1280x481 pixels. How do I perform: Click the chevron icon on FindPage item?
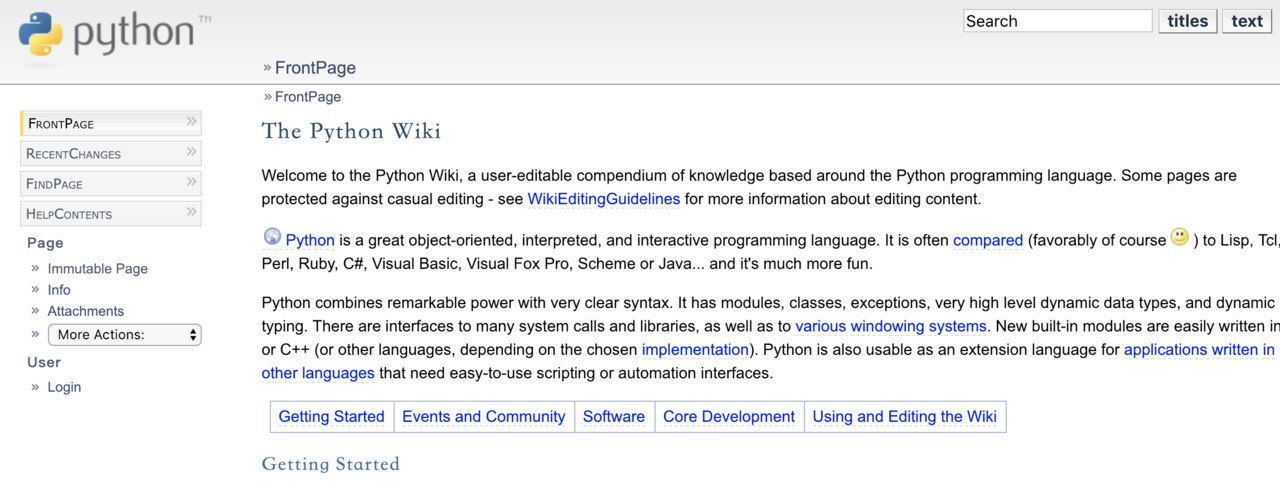pos(191,182)
